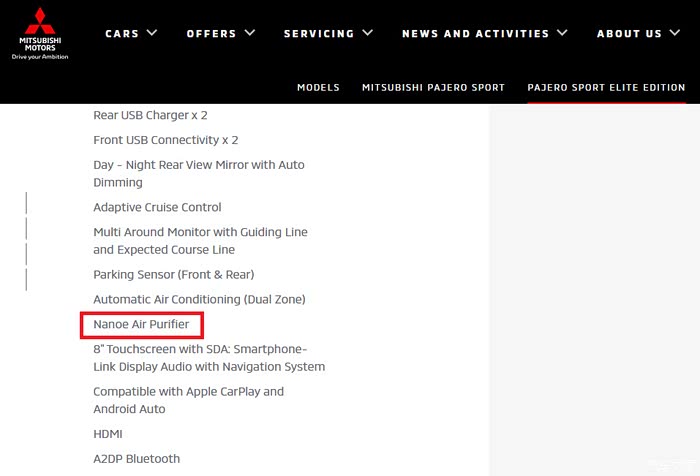Click the Multi Around Monitor feature text
700x476 pixels.
tap(200, 232)
